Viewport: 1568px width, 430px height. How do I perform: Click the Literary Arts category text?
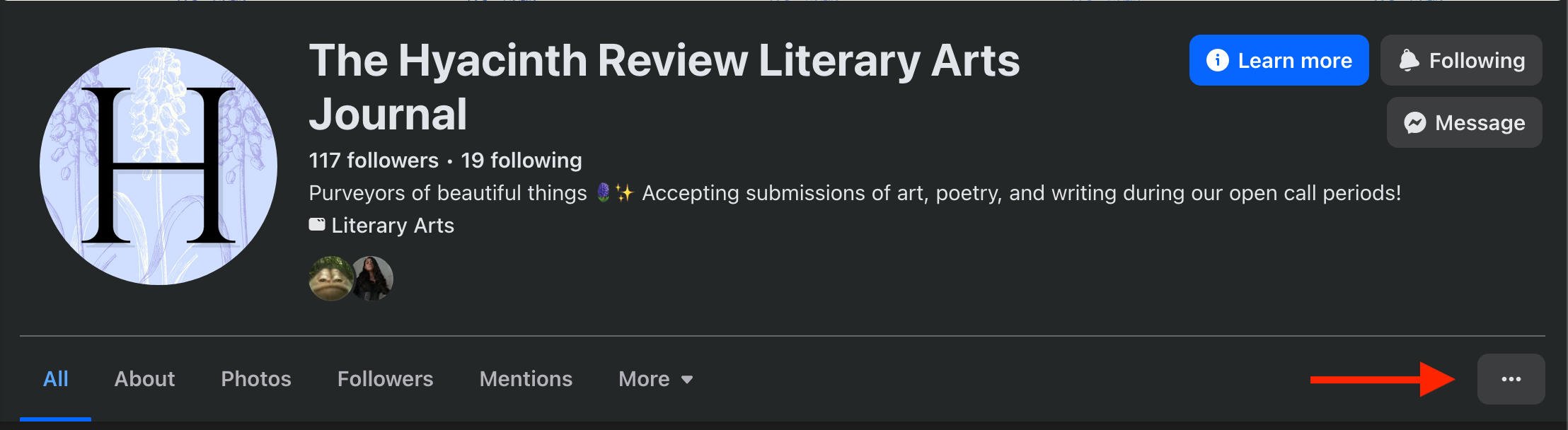point(393,226)
